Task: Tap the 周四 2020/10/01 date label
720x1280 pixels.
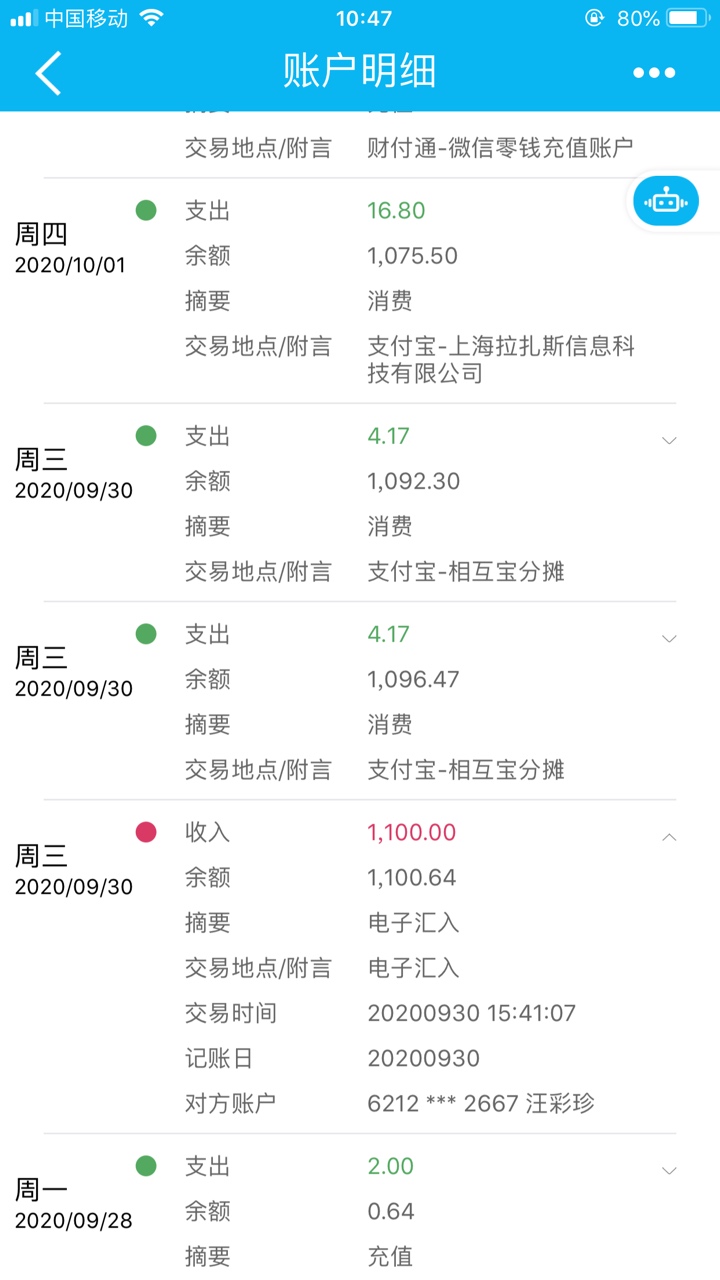Action: pyautogui.click(x=70, y=248)
